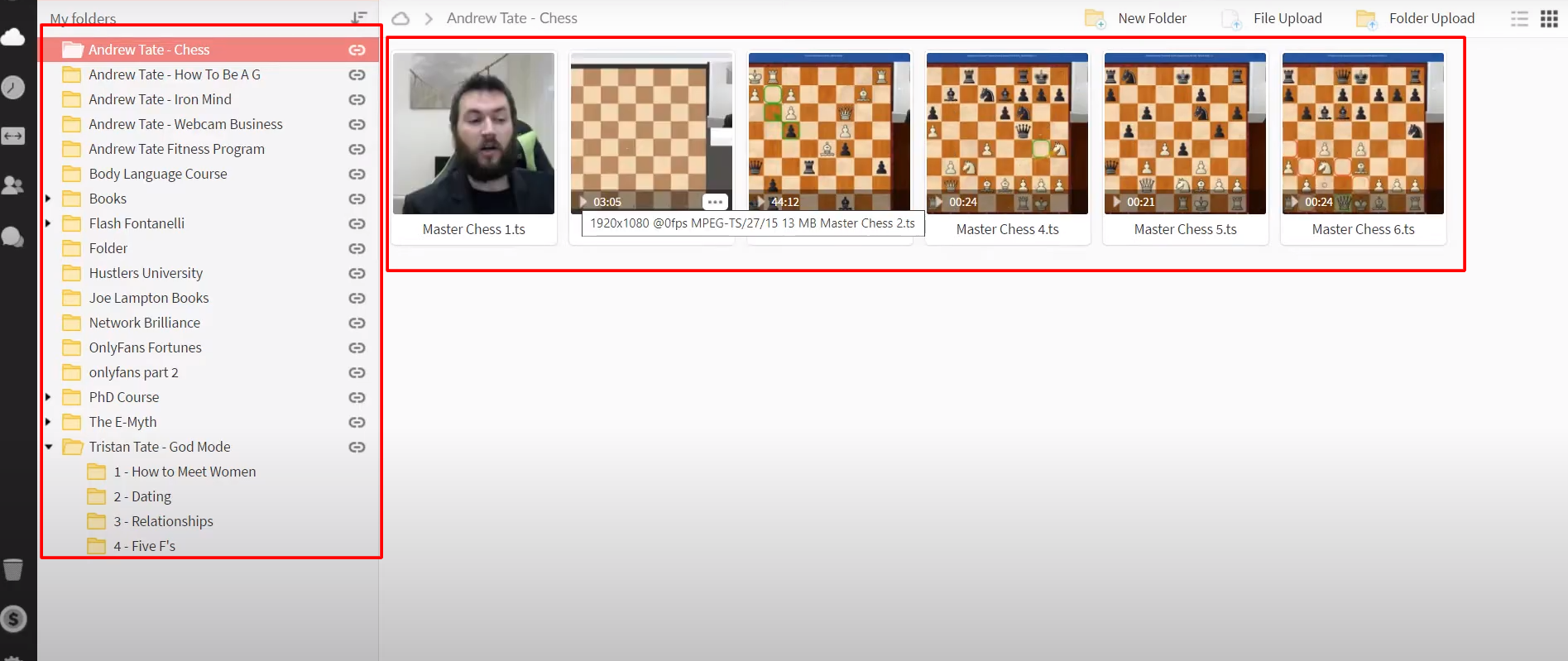Click link icon for Books folder

(x=357, y=199)
